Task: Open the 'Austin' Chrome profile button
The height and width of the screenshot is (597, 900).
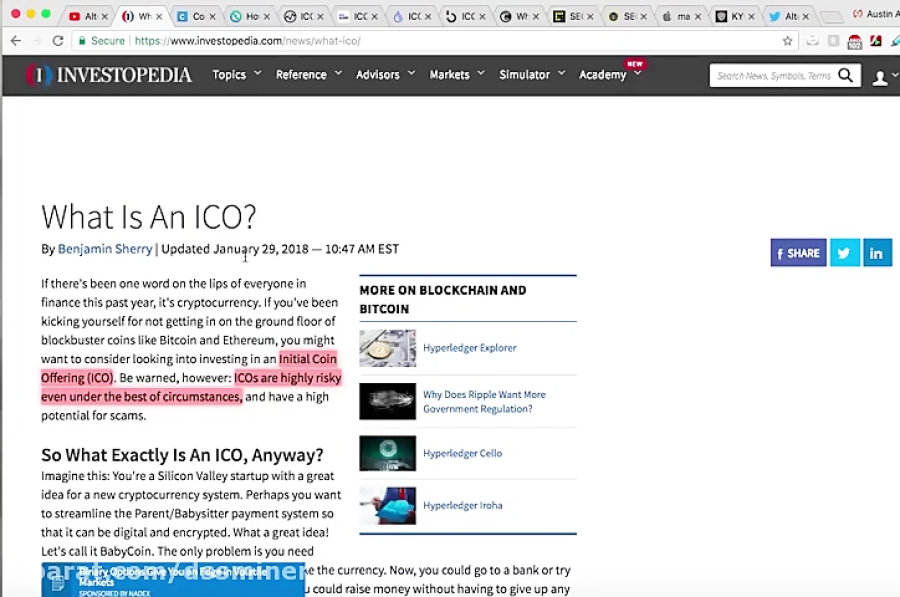Action: 875,14
